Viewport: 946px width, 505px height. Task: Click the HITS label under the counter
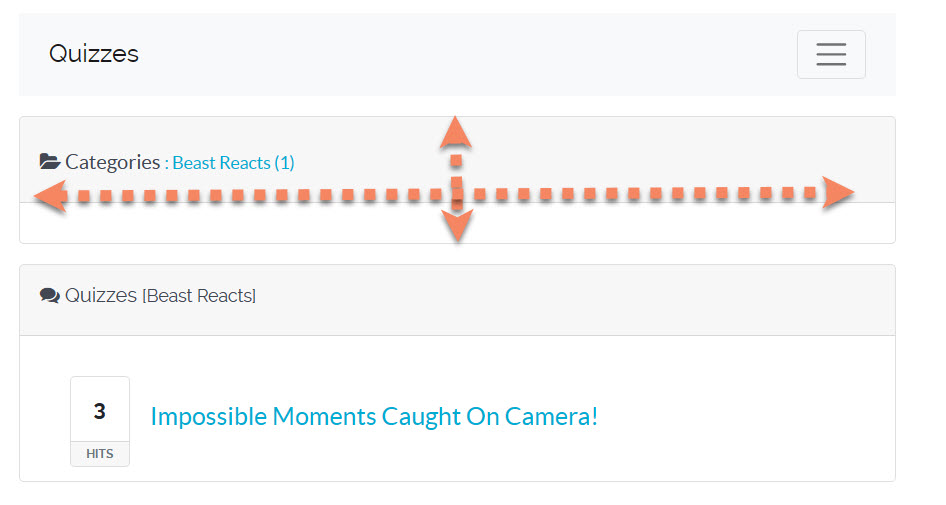[100, 454]
